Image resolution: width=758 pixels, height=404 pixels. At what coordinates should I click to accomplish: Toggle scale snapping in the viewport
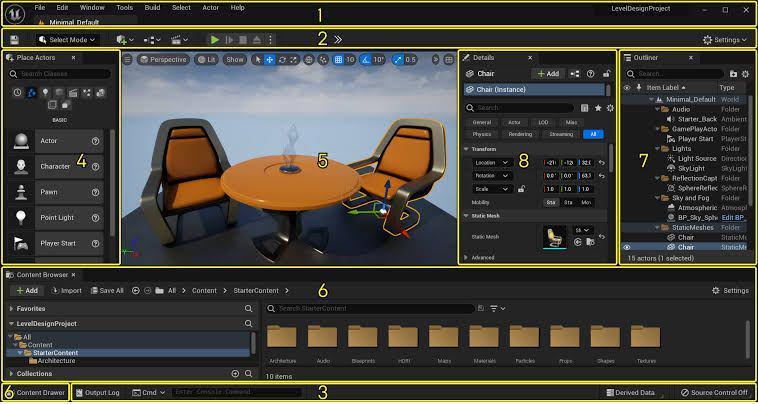tap(398, 59)
